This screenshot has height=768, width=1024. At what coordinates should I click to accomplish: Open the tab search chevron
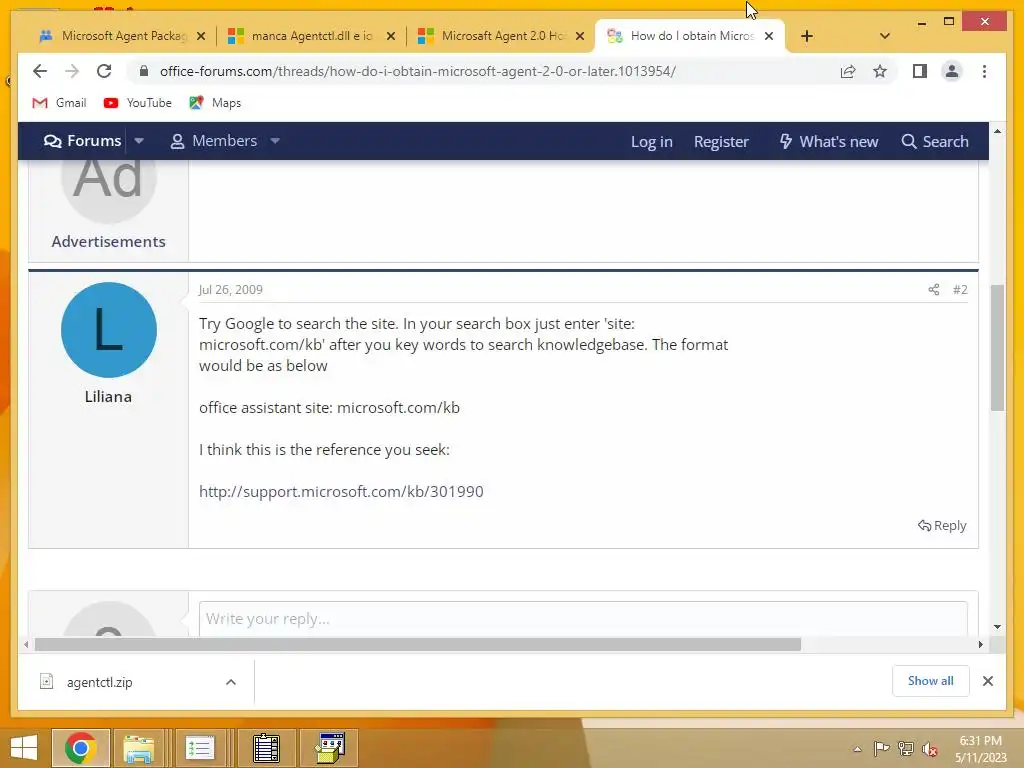pos(884,36)
